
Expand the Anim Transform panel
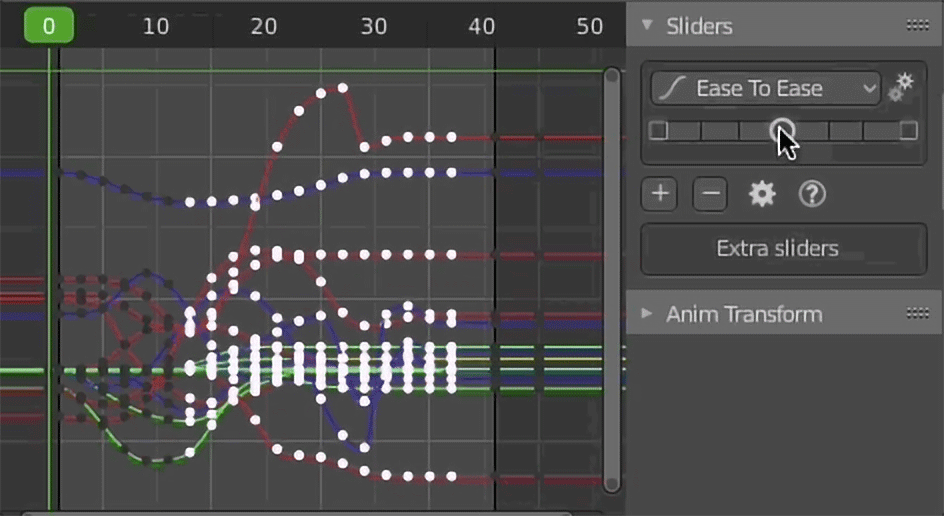(x=647, y=313)
